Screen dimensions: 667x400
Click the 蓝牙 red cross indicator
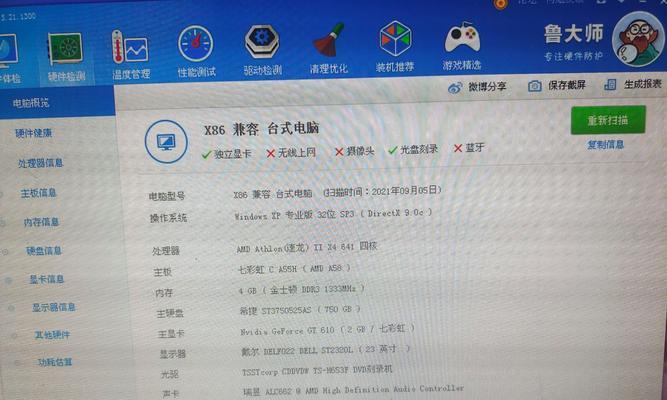click(x=458, y=149)
